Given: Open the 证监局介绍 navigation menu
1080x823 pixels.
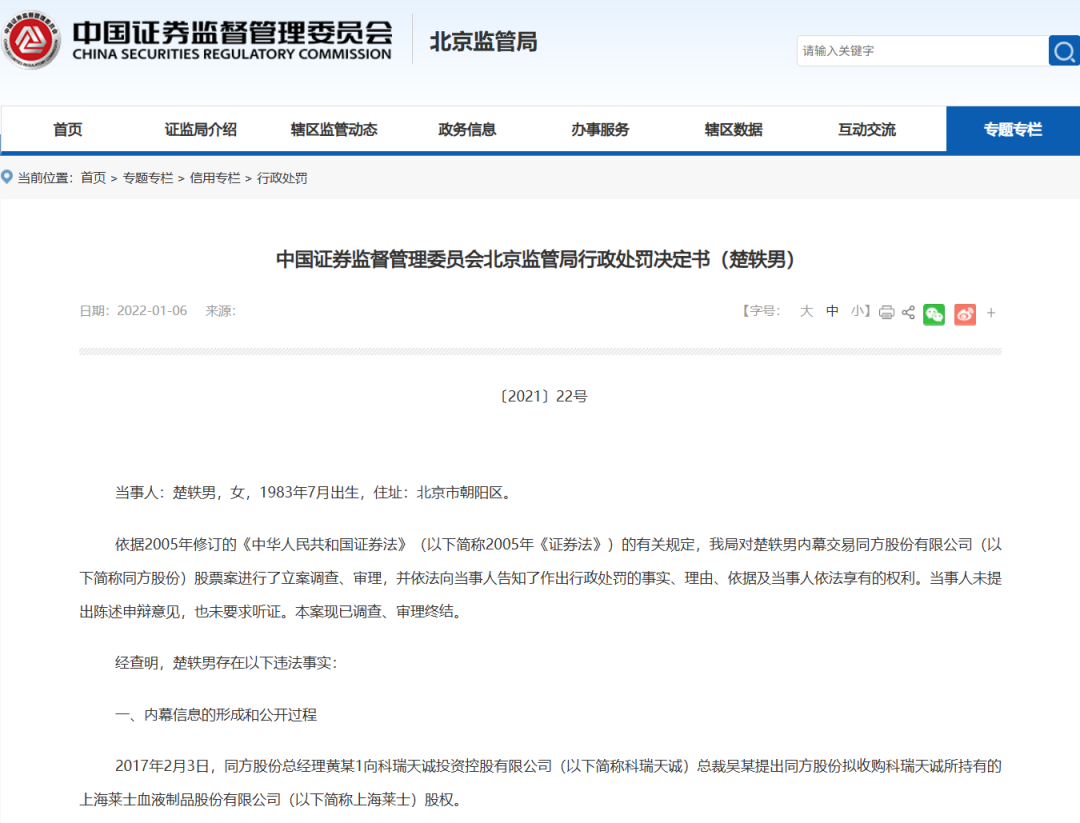Looking at the screenshot, I should coord(201,129).
